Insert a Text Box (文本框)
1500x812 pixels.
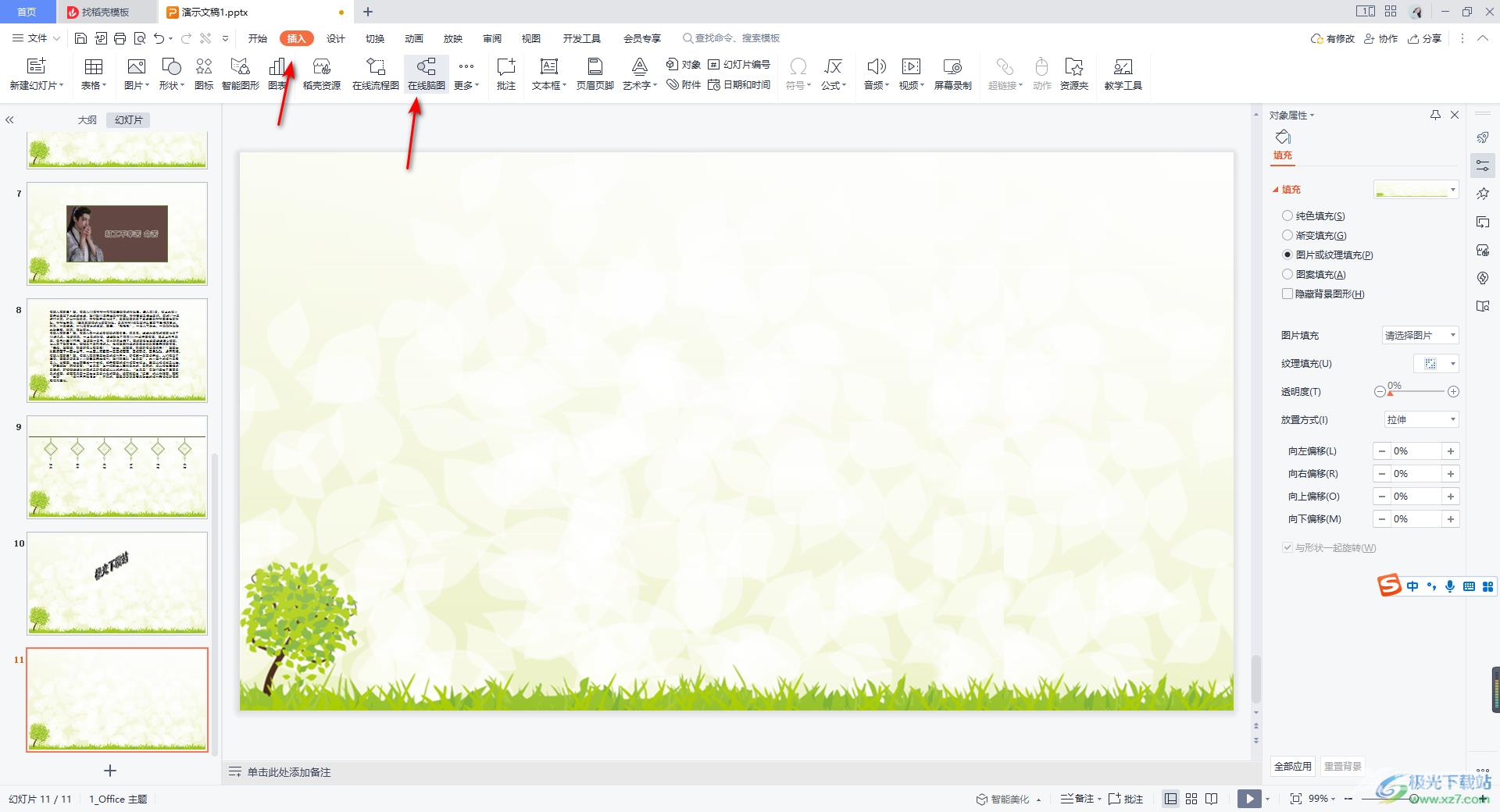(x=549, y=74)
